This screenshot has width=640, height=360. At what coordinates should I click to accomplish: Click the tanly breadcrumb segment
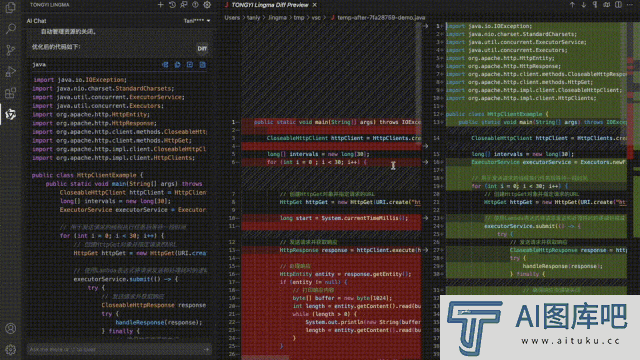(253, 18)
